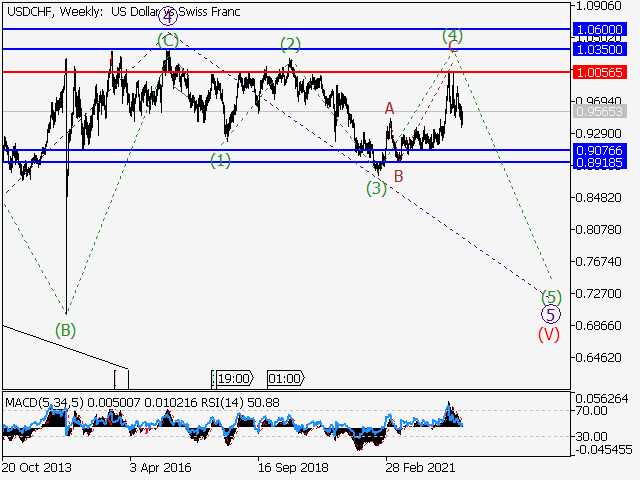The image size is (640, 480).
Task: Click the 0.80780 price axis value
Action: (598, 229)
